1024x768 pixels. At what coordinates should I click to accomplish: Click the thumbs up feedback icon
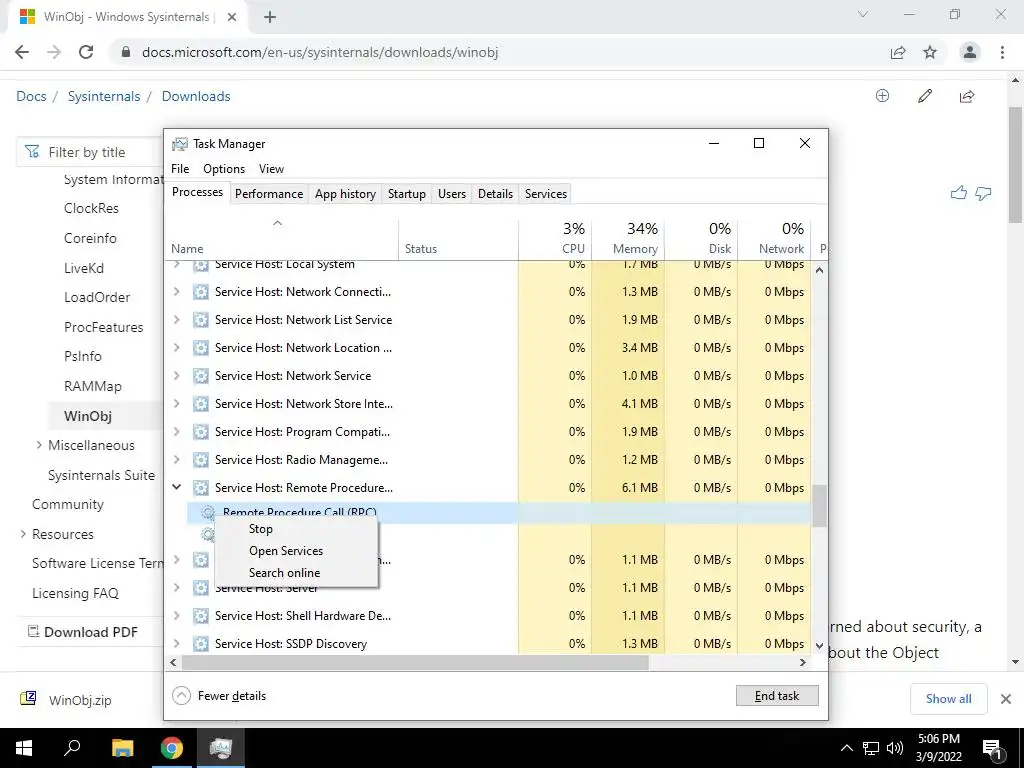959,193
